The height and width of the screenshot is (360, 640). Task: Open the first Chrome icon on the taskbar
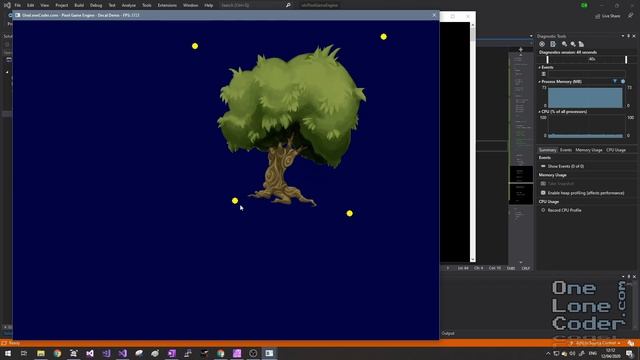point(57,353)
